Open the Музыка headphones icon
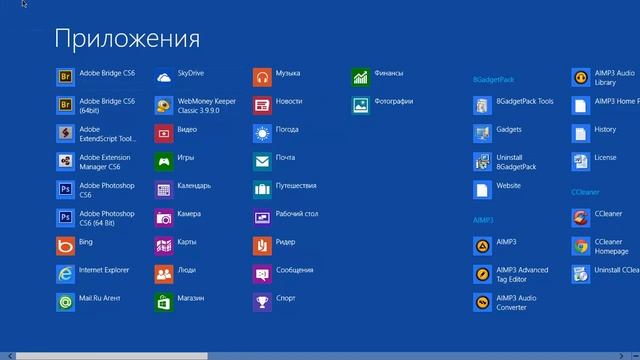The height and width of the screenshot is (360, 640). [262, 77]
